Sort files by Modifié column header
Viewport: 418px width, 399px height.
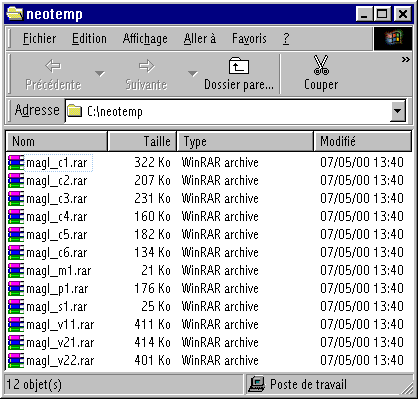(x=363, y=141)
